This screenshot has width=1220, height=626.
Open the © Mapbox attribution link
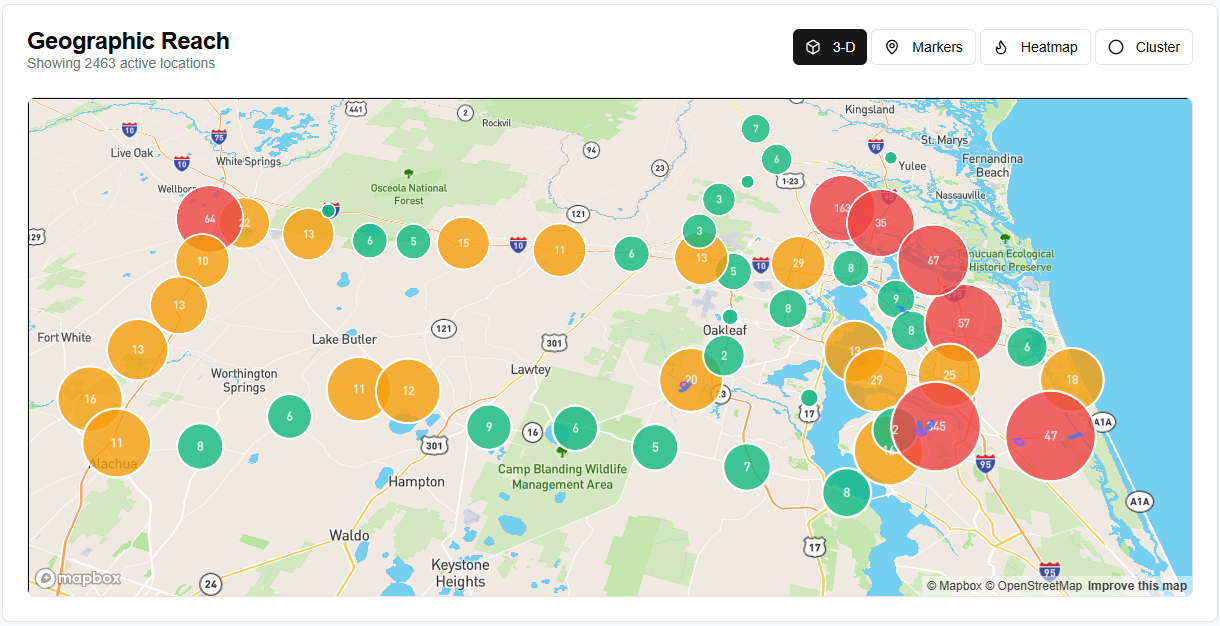coord(954,586)
